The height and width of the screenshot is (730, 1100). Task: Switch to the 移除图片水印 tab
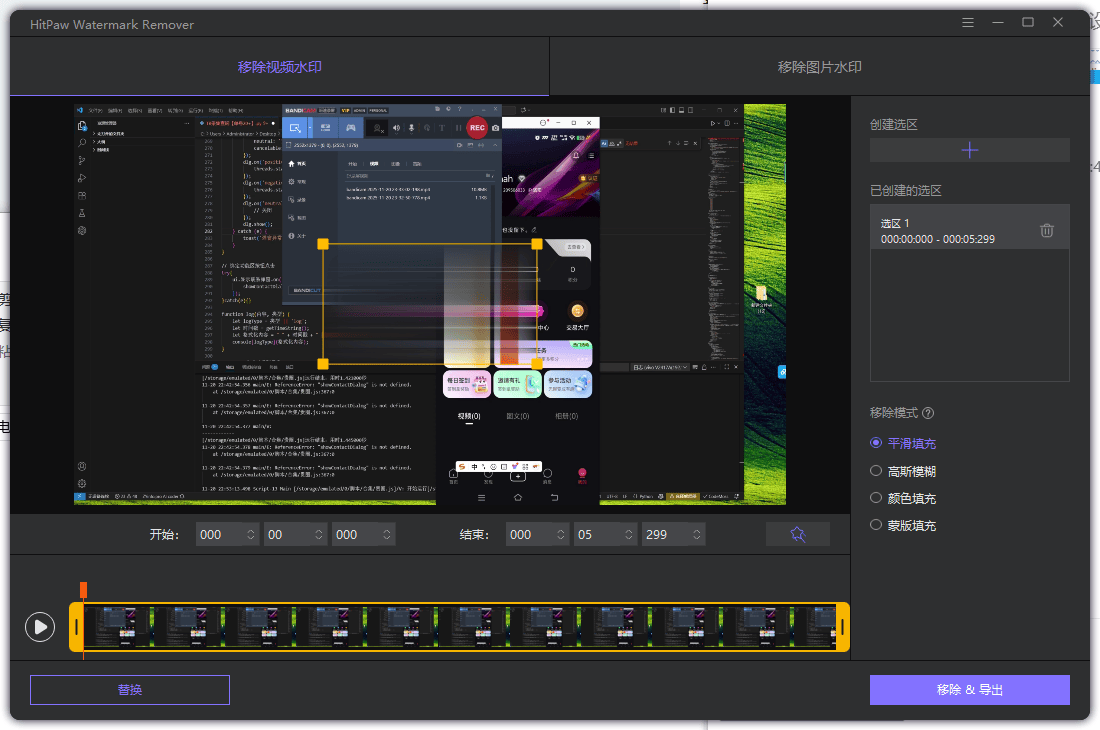(x=819, y=68)
